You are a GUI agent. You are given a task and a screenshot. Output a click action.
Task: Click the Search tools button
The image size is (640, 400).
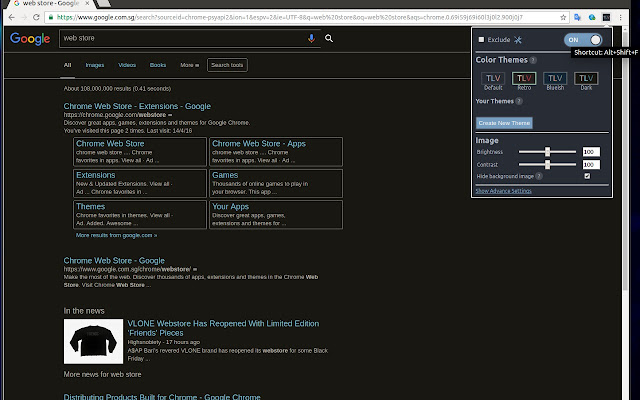click(227, 65)
